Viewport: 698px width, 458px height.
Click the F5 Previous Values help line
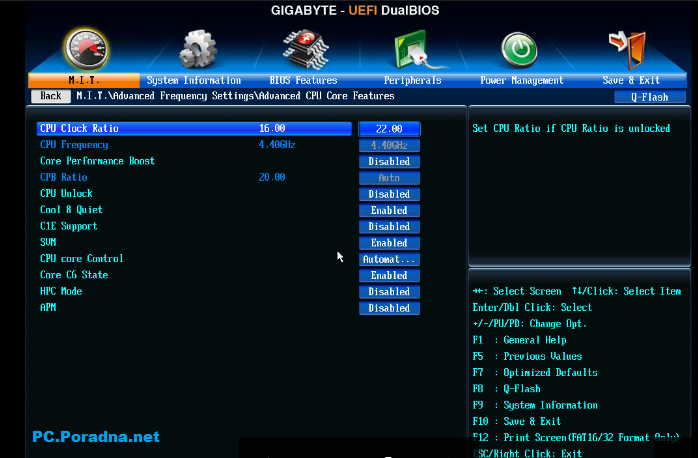click(x=528, y=356)
